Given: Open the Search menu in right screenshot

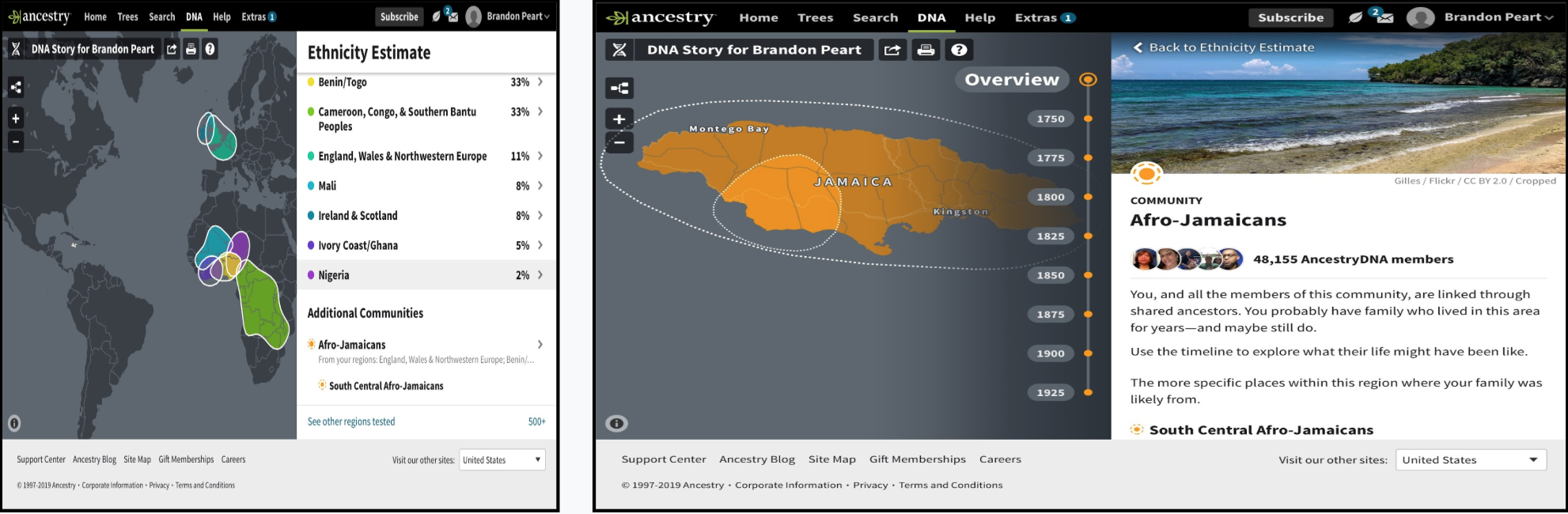Looking at the screenshot, I should [x=875, y=17].
